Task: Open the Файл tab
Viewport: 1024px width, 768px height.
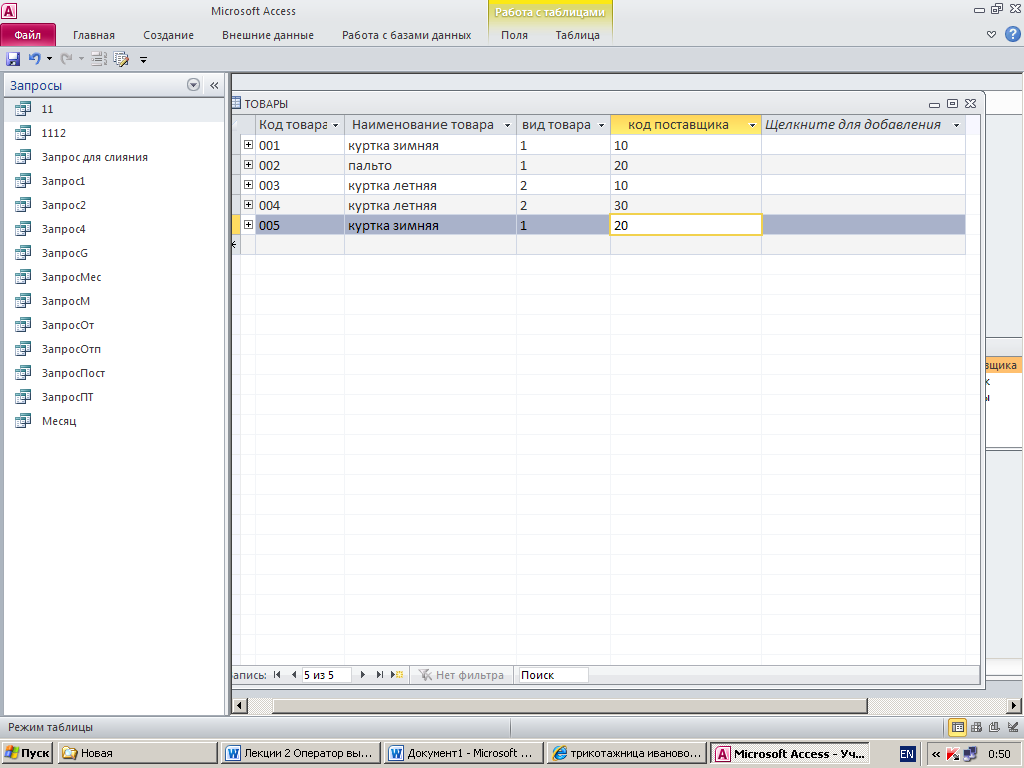Action: coord(28,35)
